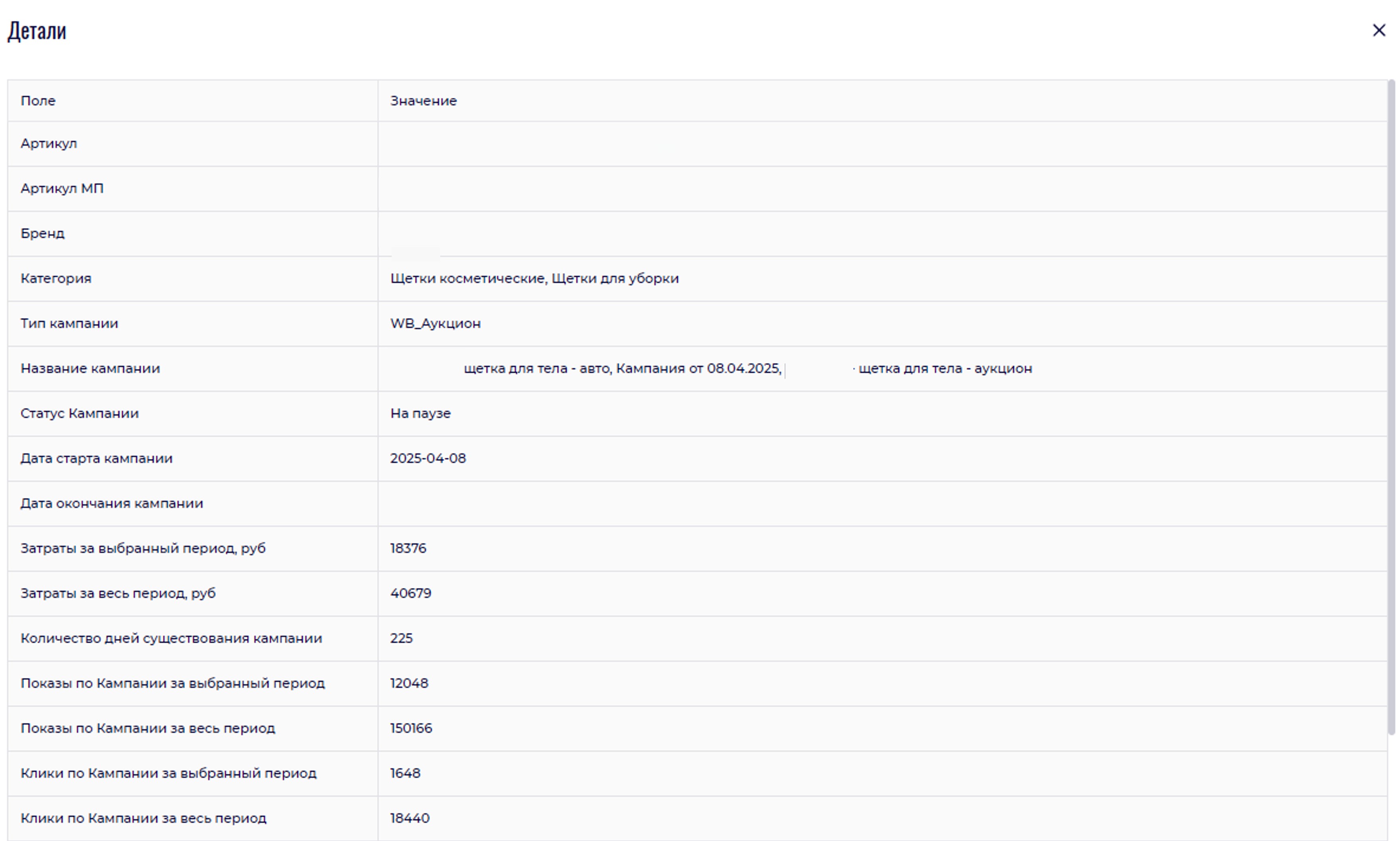Click the start date 2025-04-08

(428, 458)
